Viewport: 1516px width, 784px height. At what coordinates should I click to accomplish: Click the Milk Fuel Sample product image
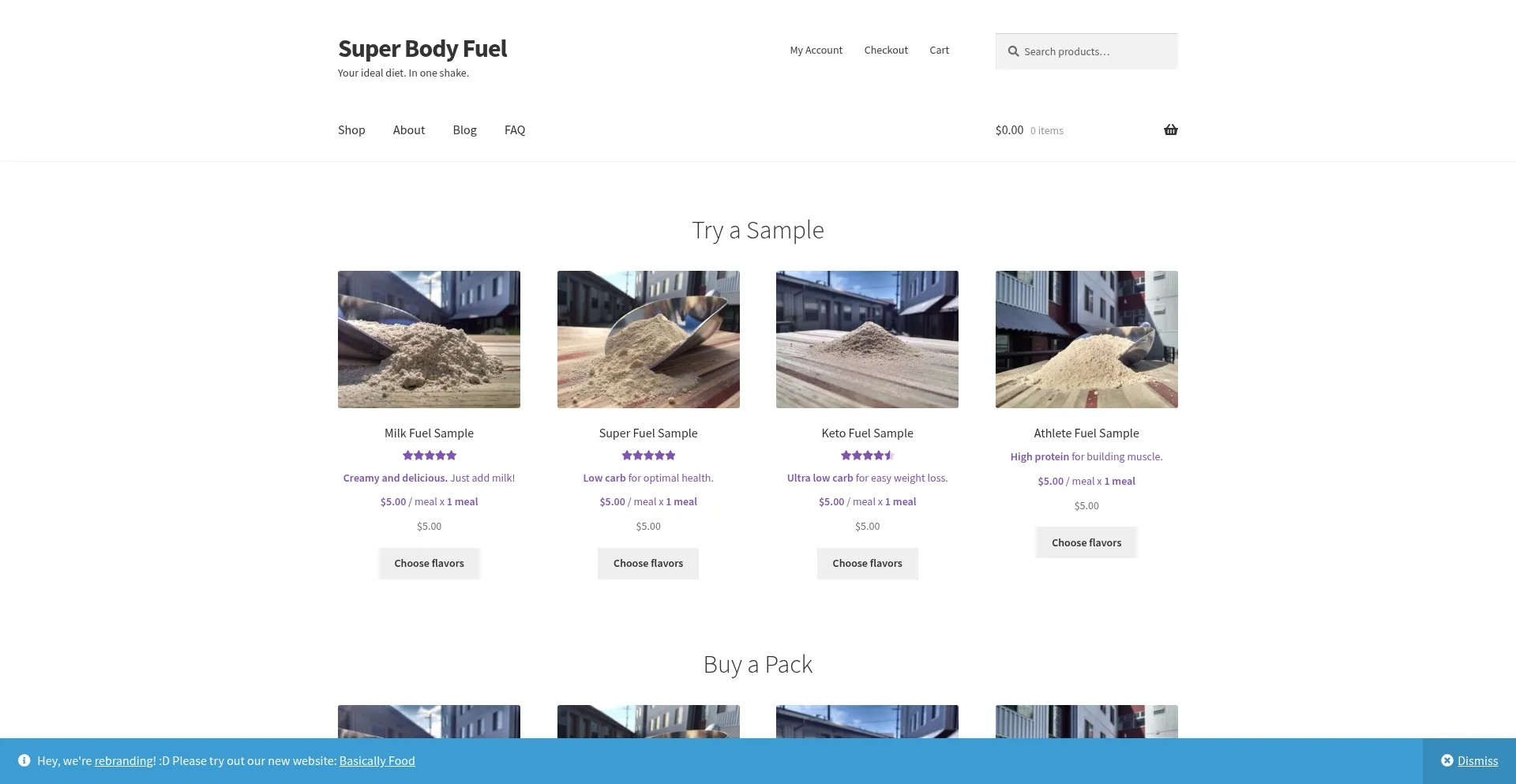tap(430, 339)
